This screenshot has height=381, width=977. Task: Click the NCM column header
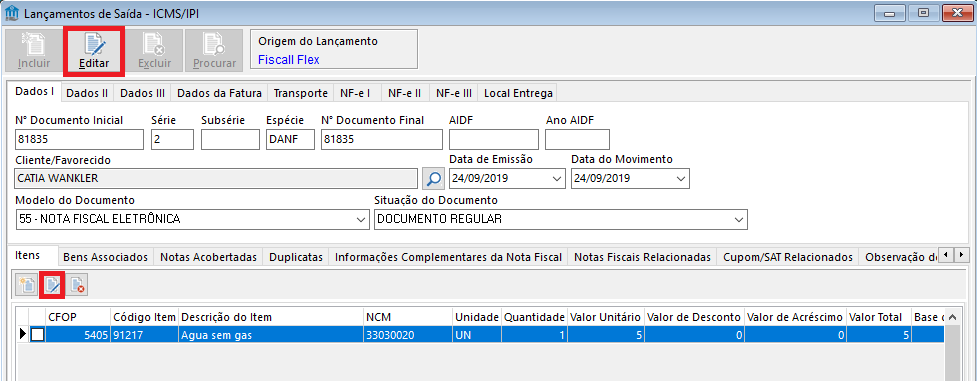pos(407,317)
